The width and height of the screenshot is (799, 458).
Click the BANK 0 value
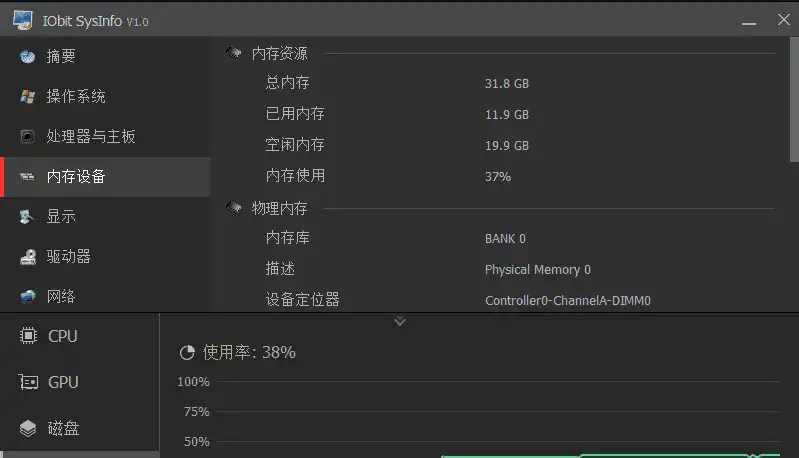[x=505, y=239]
